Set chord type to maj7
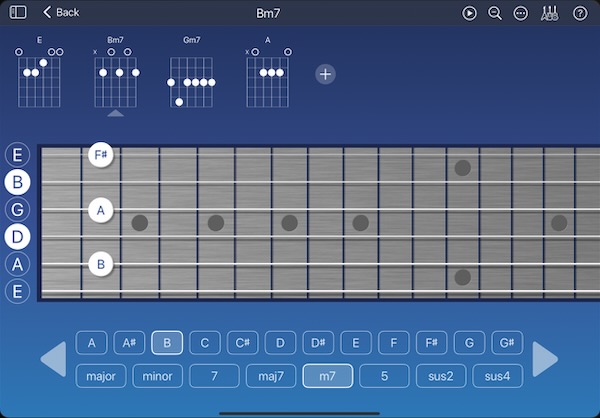 271,376
